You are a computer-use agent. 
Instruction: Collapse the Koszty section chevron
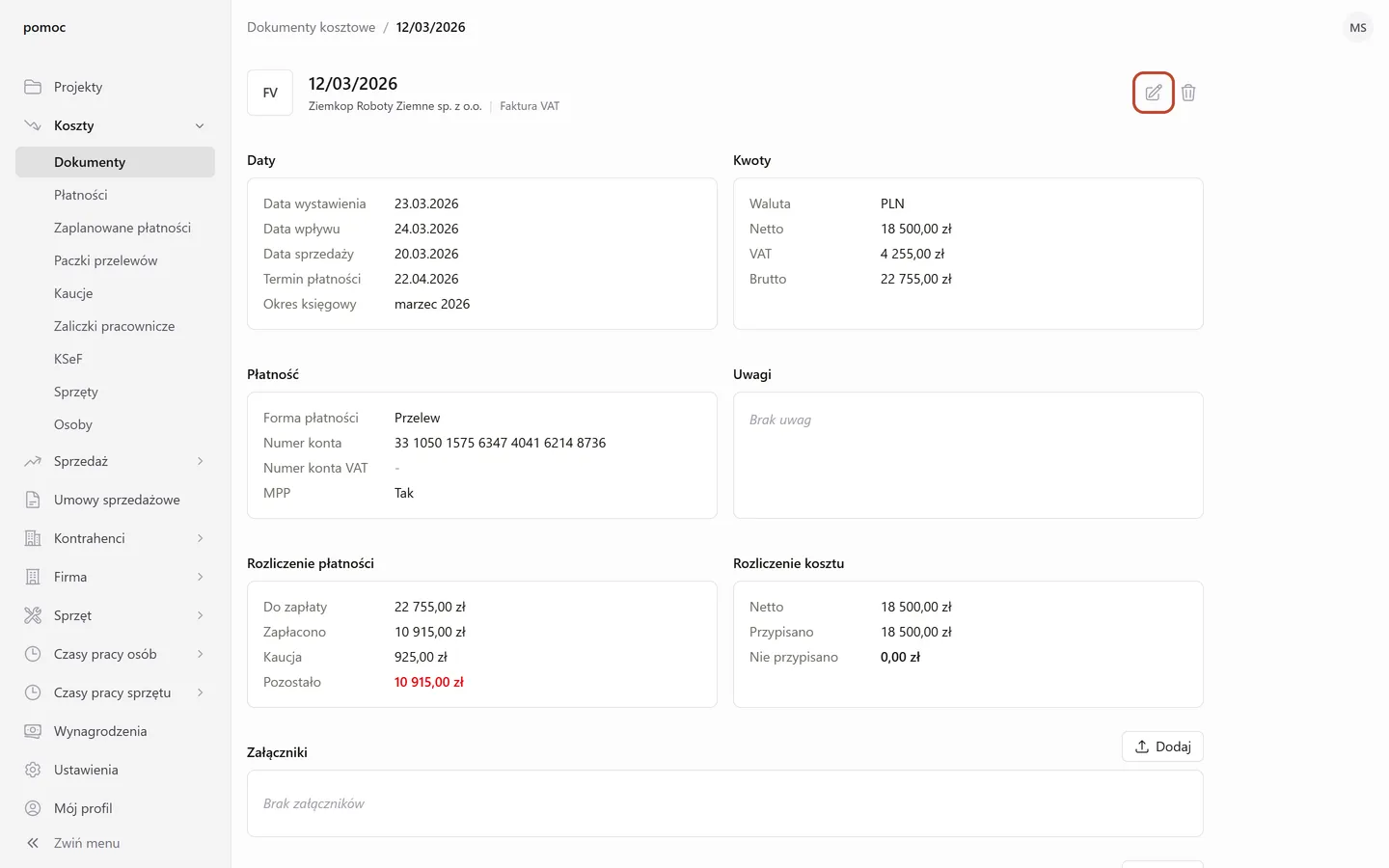[200, 125]
